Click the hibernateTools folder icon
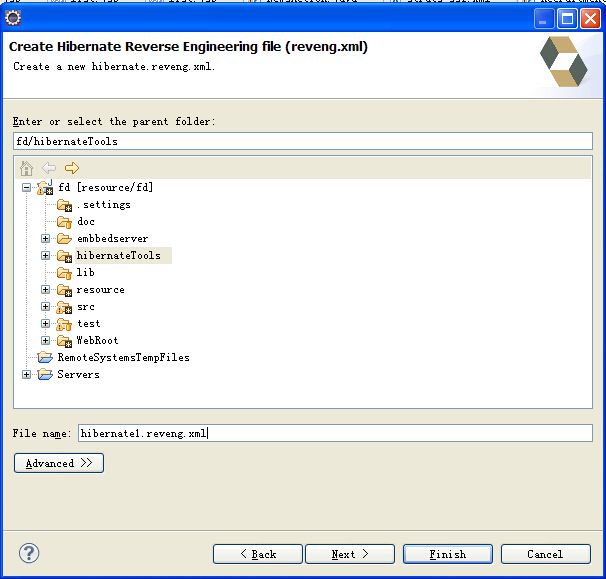606x579 pixels. coord(64,256)
